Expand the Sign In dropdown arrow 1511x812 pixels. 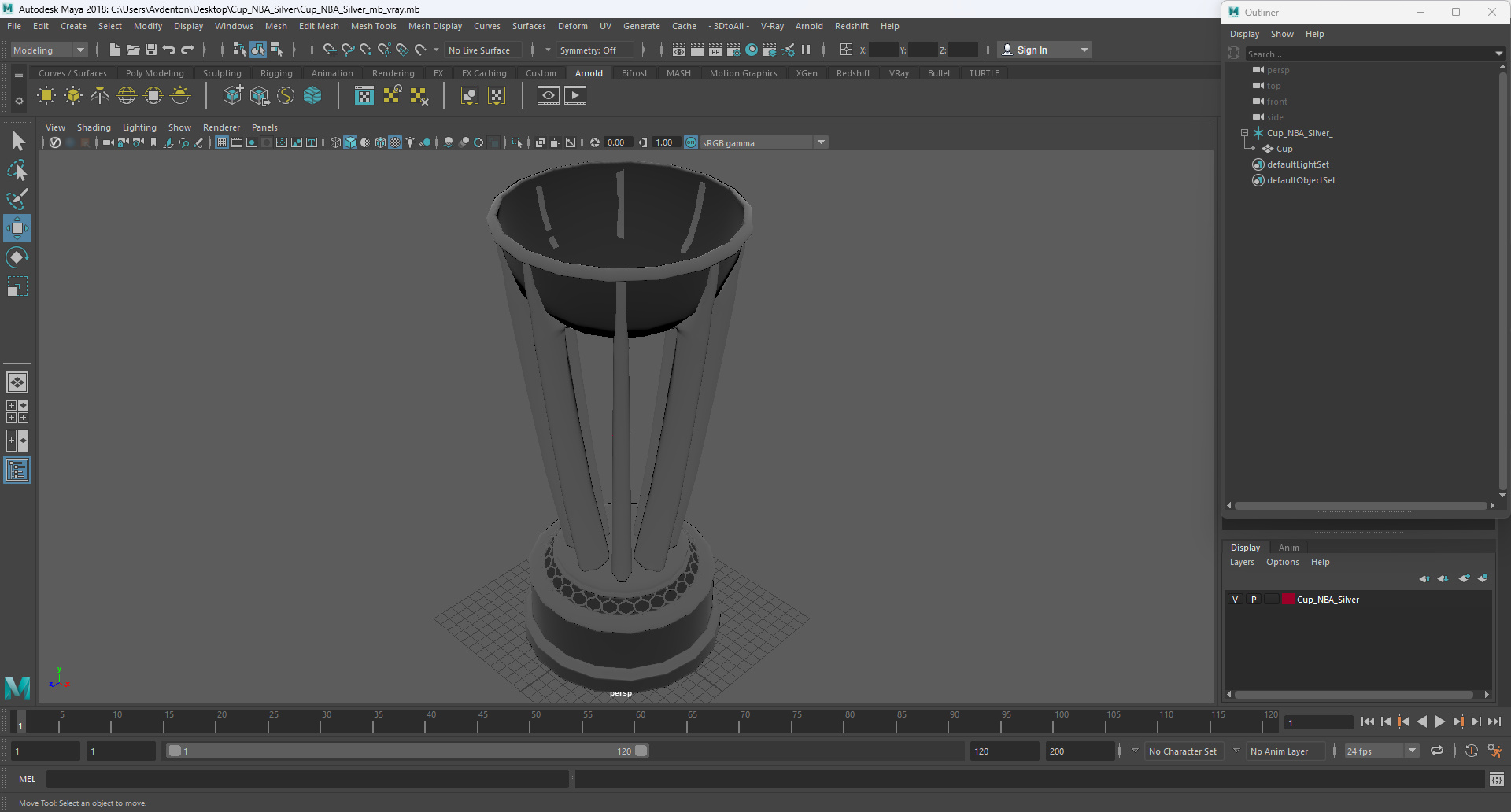click(1084, 50)
